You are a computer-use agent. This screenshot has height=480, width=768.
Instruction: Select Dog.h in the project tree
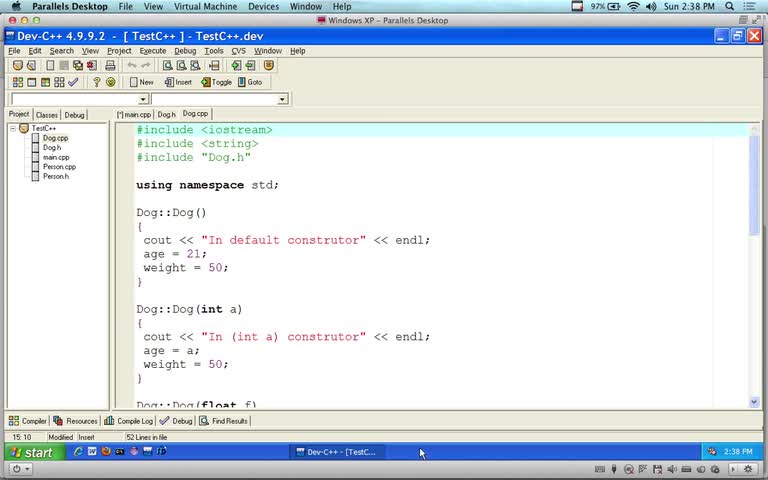[x=52, y=147]
